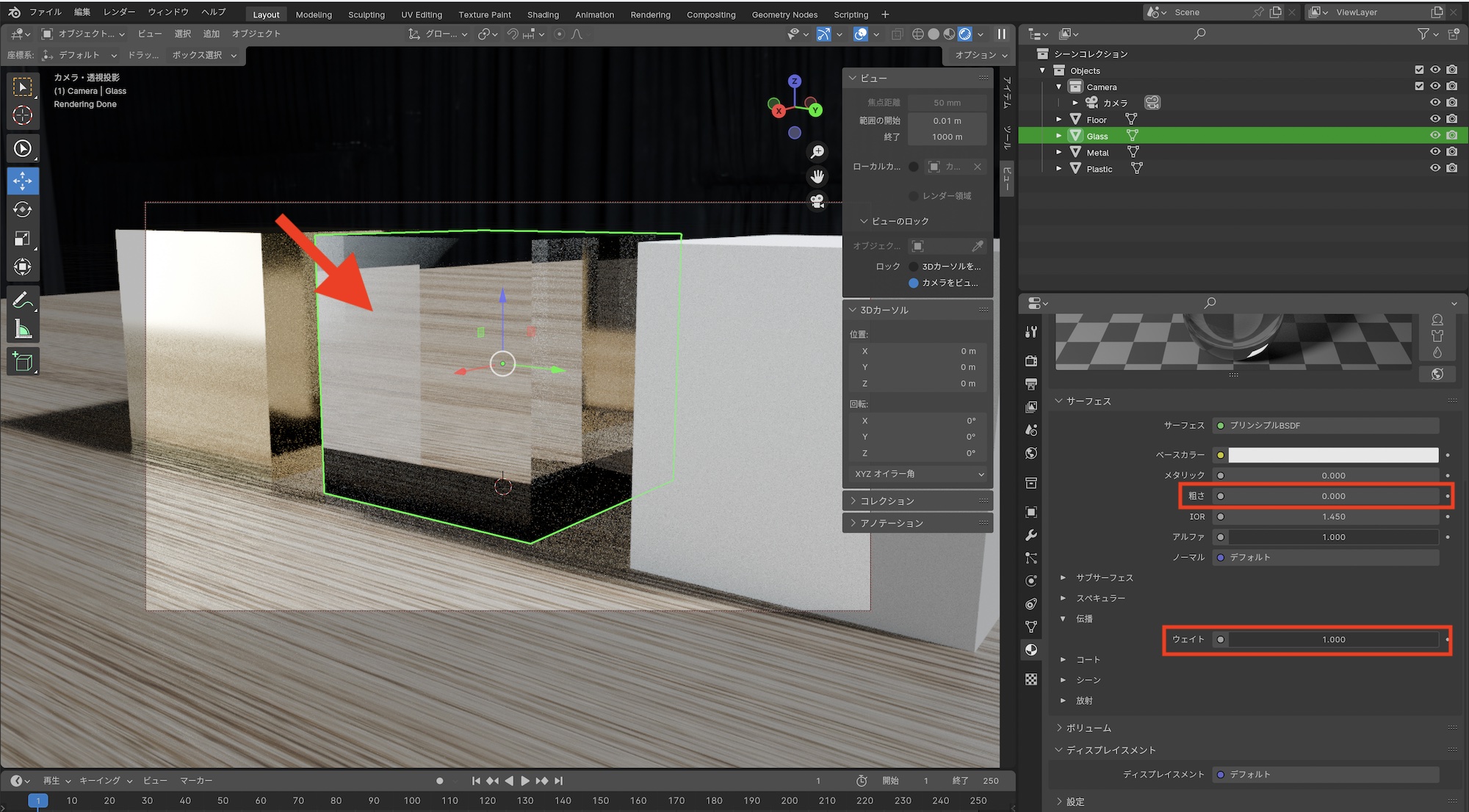The width and height of the screenshot is (1469, 812).
Task: Open XYZ Euler rotation mode dropdown
Action: [918, 474]
